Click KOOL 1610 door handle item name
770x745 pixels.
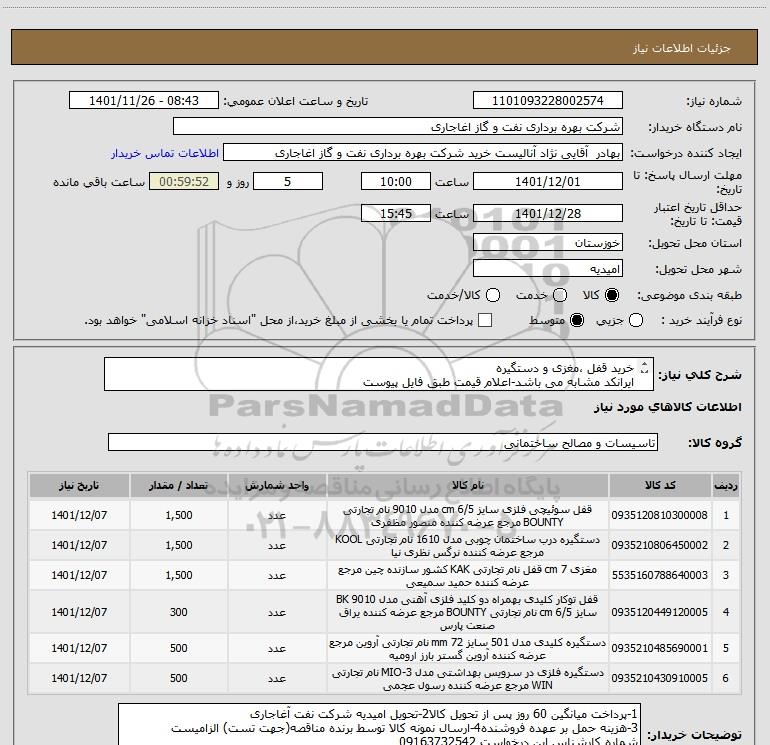468,546
